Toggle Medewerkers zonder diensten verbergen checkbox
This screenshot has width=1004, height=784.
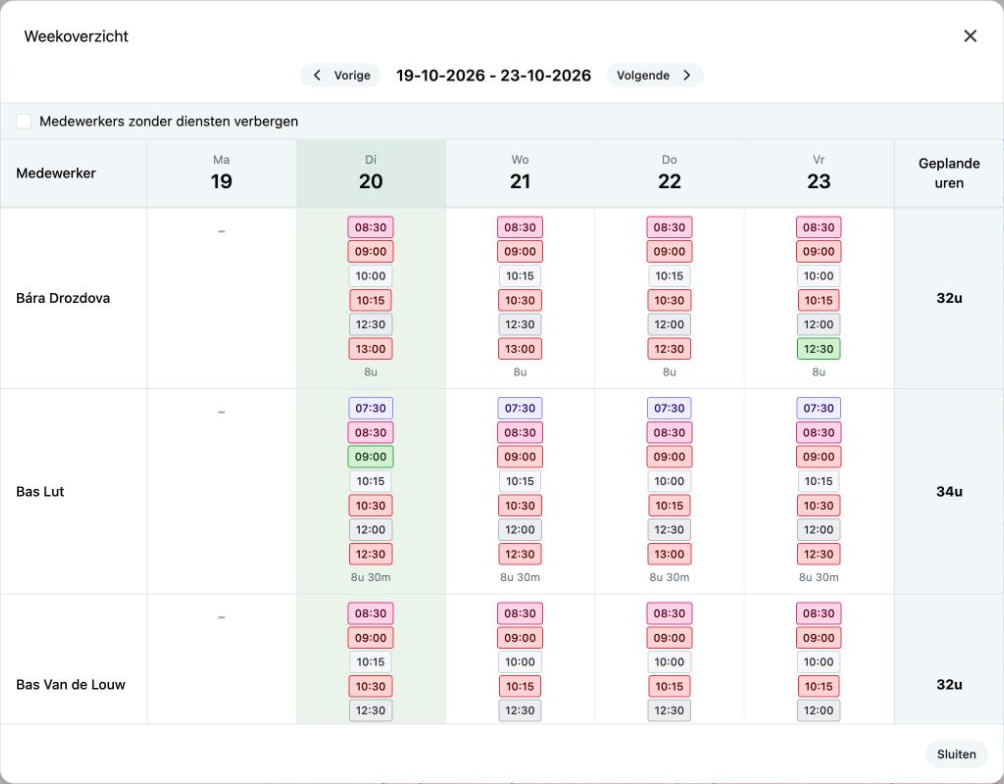(x=24, y=121)
